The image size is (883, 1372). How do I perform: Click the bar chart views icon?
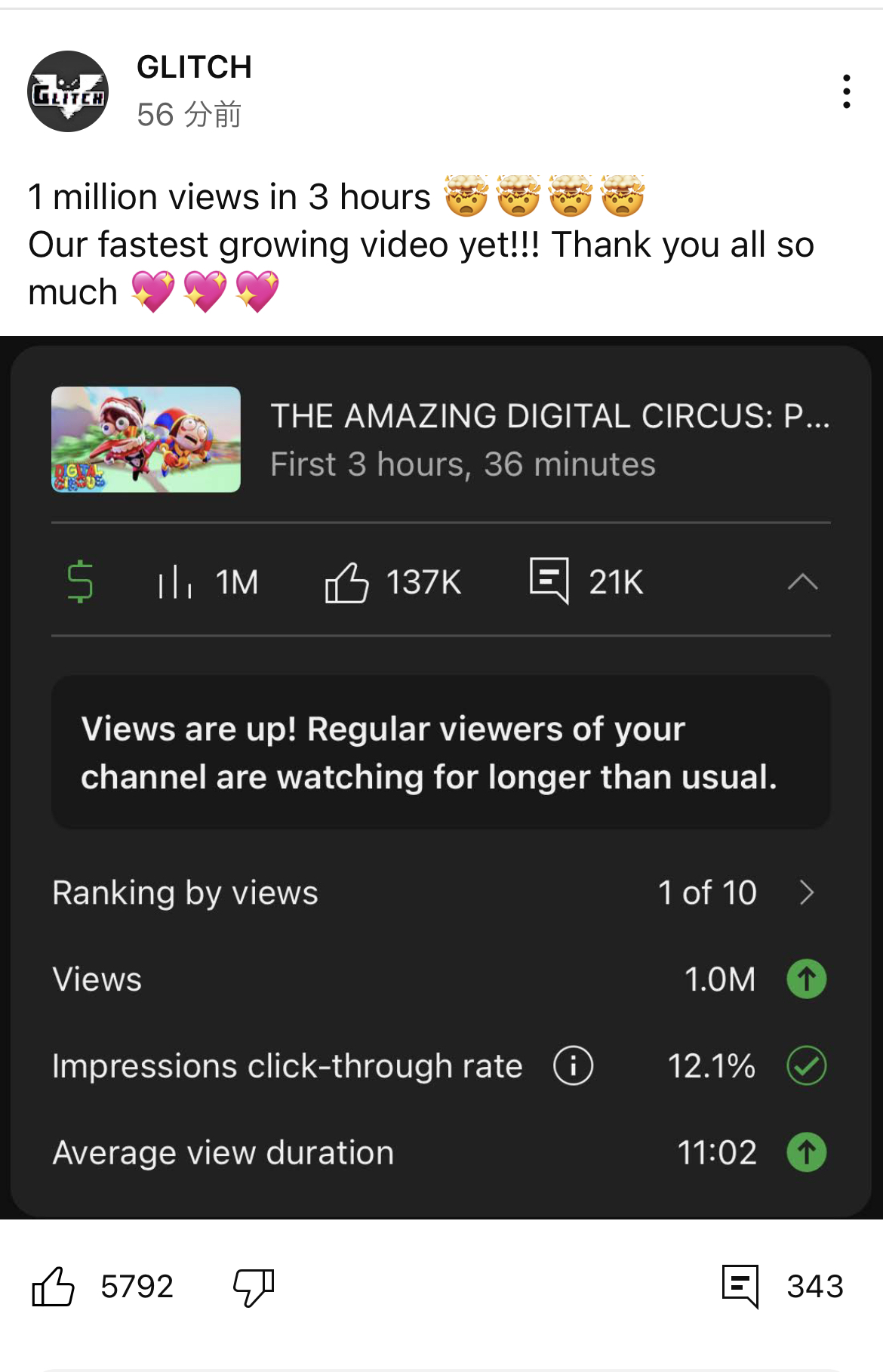pyautogui.click(x=175, y=582)
